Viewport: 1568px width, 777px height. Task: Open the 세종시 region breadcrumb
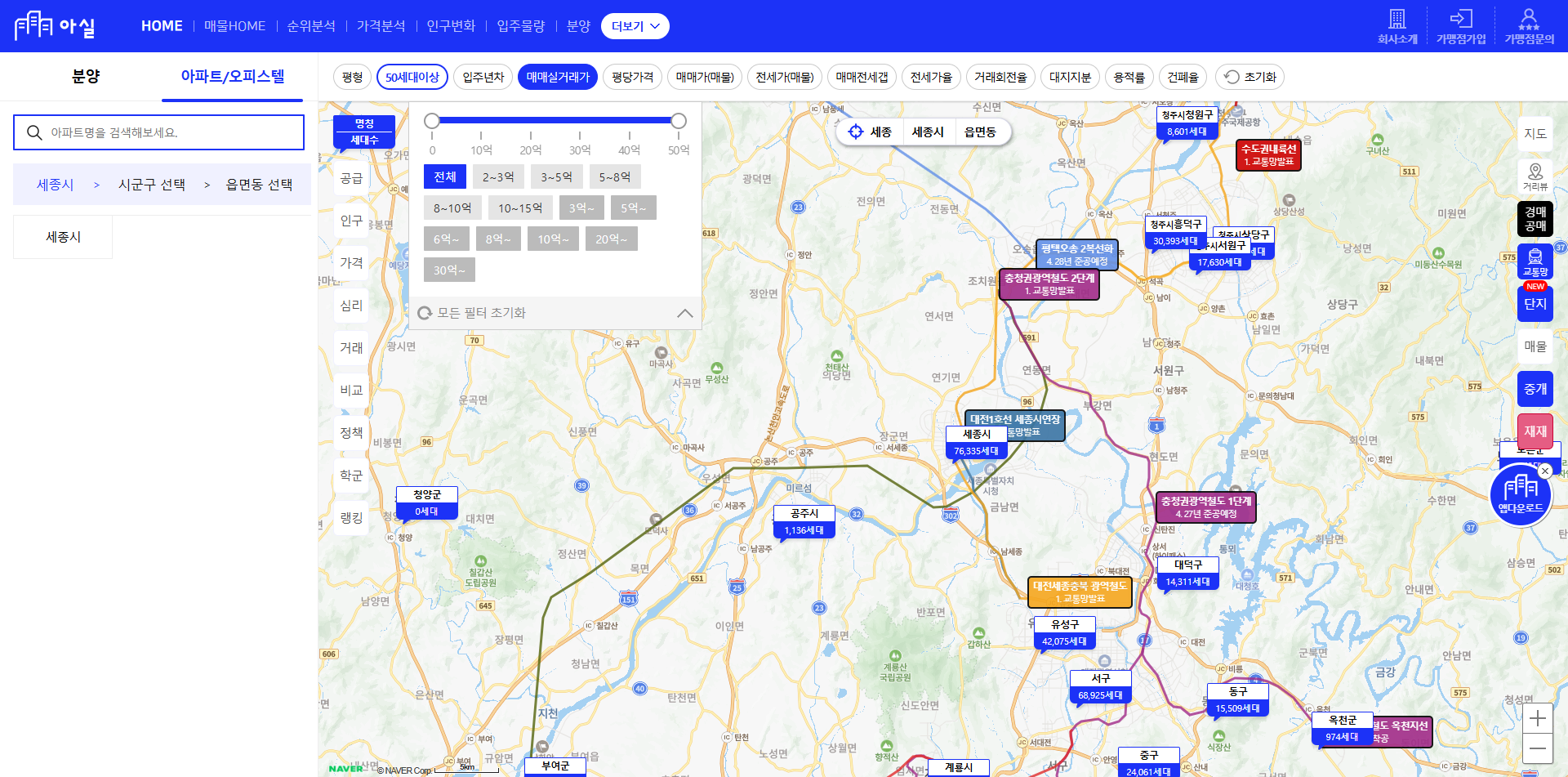[55, 185]
